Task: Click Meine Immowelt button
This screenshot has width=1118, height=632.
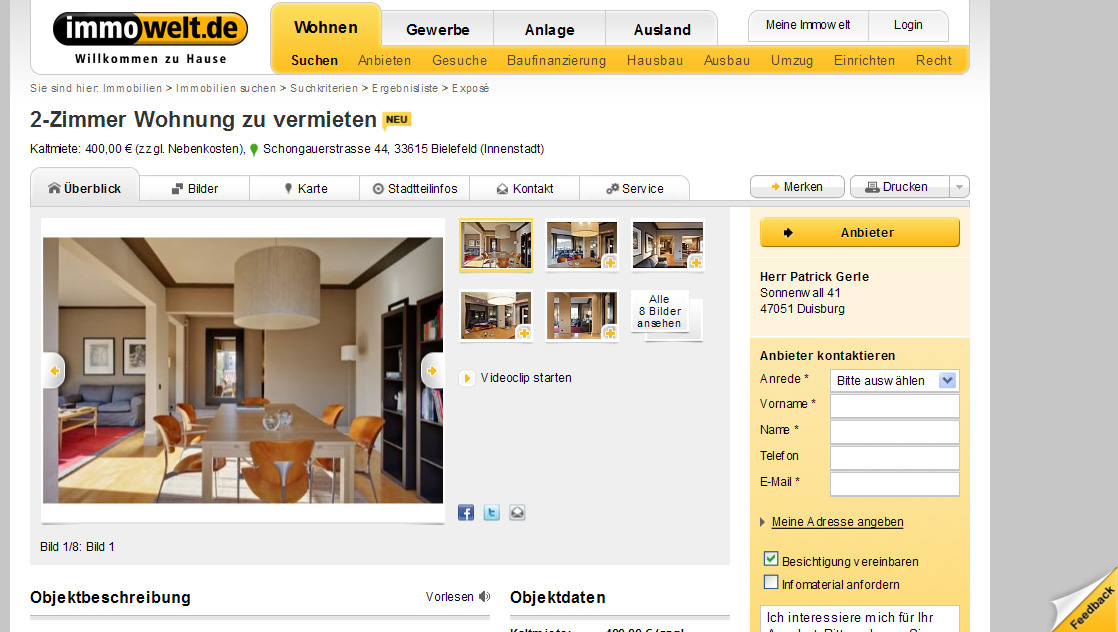Action: (x=808, y=25)
